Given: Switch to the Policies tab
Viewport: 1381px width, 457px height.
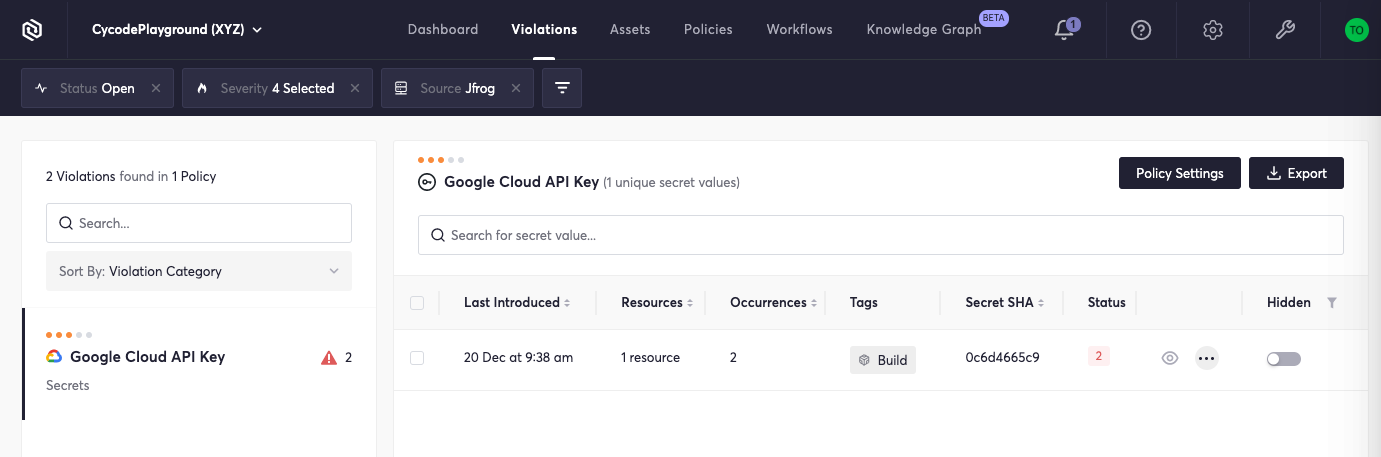Looking at the screenshot, I should click(x=708, y=30).
